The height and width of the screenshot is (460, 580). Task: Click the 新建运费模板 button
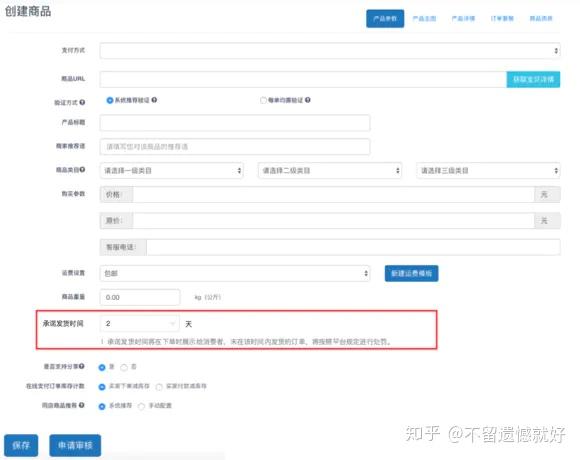[x=411, y=273]
